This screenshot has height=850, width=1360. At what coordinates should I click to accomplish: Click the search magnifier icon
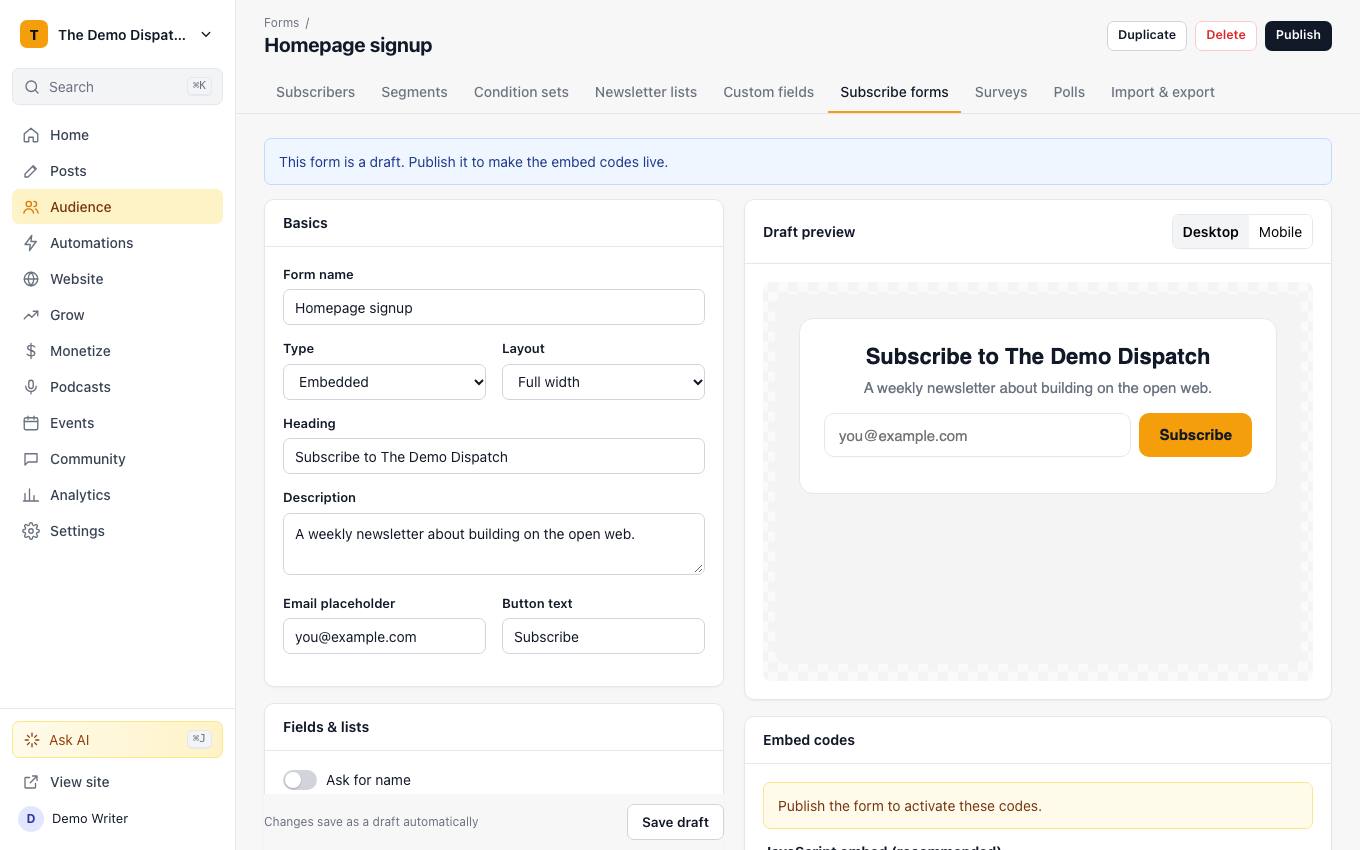click(32, 87)
